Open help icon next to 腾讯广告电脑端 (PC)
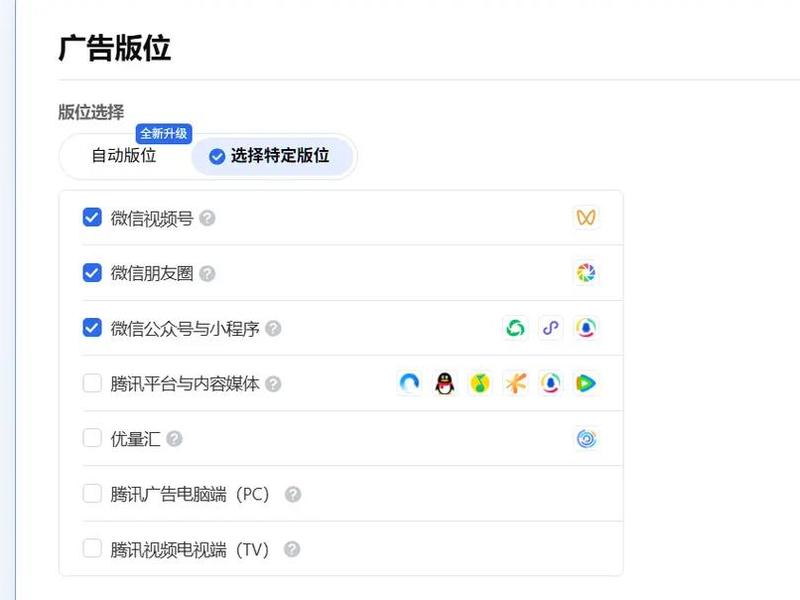Image resolution: width=800 pixels, height=600 pixels. 293,494
